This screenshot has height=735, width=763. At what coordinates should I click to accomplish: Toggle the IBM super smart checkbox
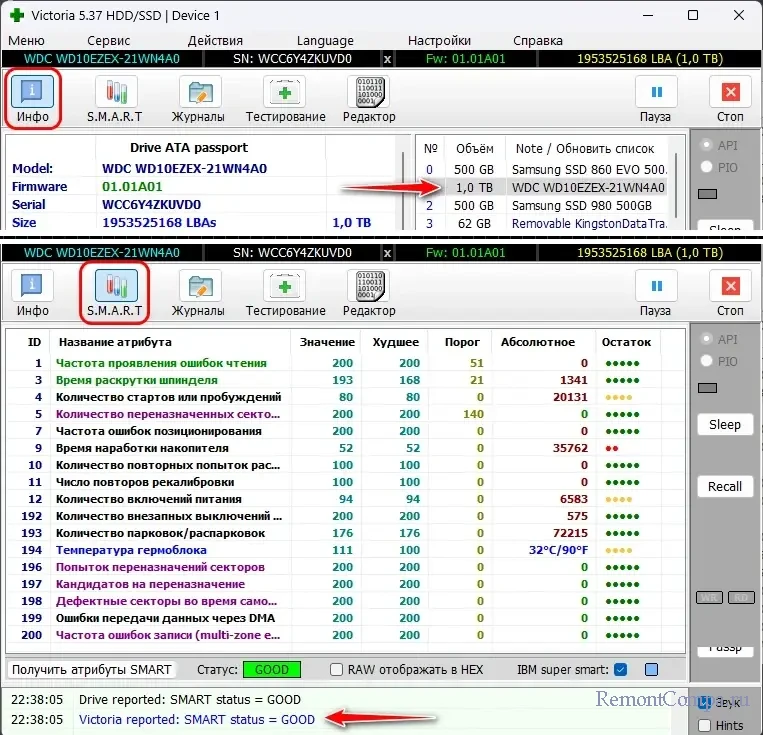pos(620,669)
